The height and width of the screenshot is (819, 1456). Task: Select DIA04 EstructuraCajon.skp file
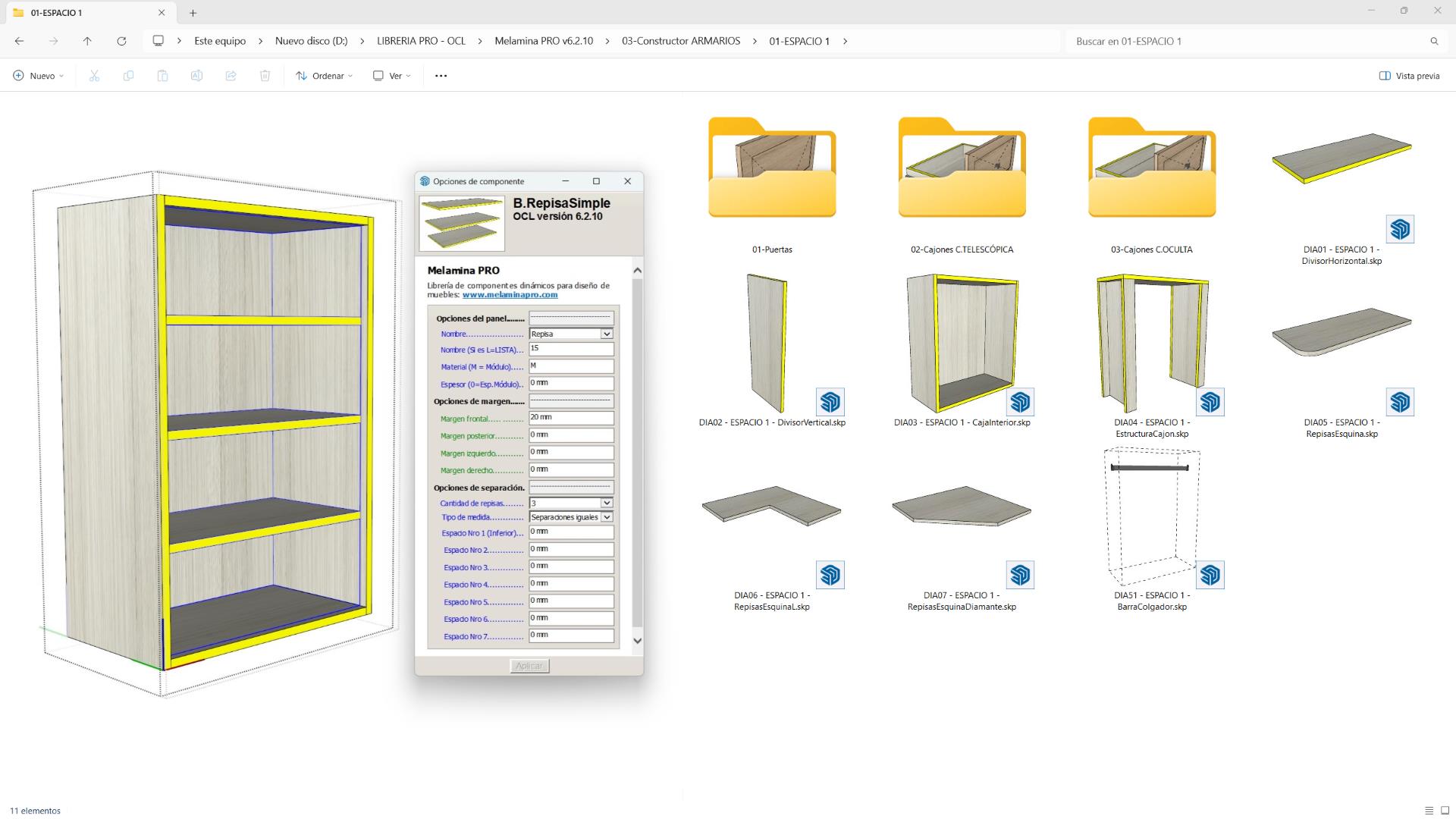[1151, 355]
